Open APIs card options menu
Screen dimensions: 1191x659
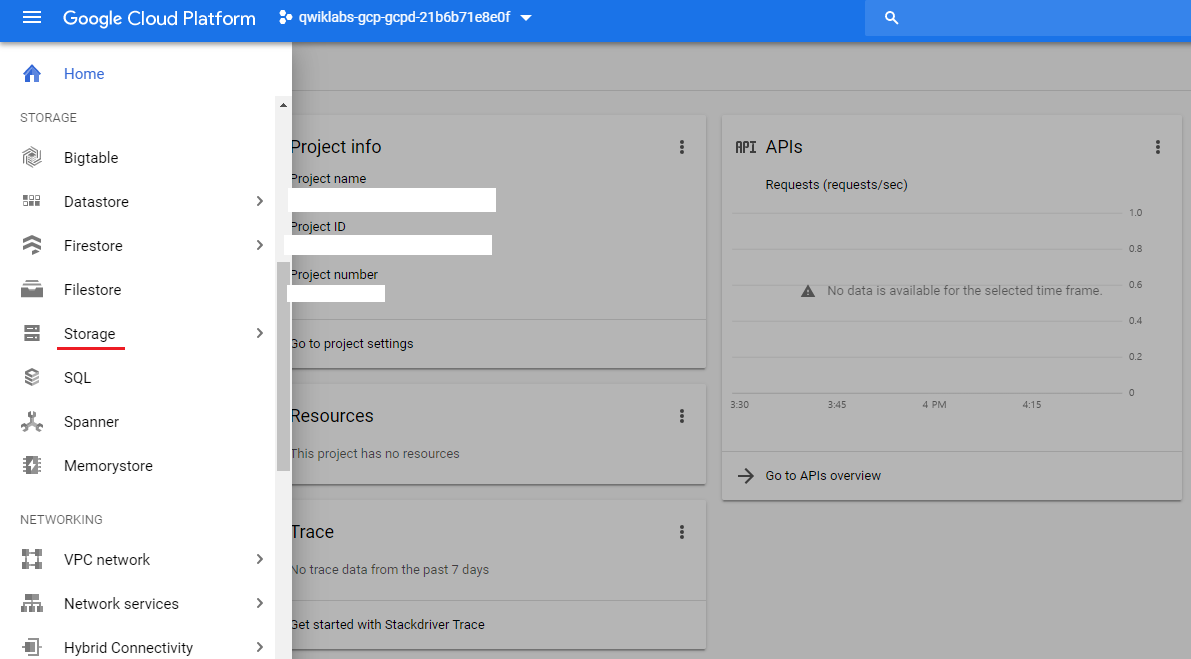click(1158, 147)
